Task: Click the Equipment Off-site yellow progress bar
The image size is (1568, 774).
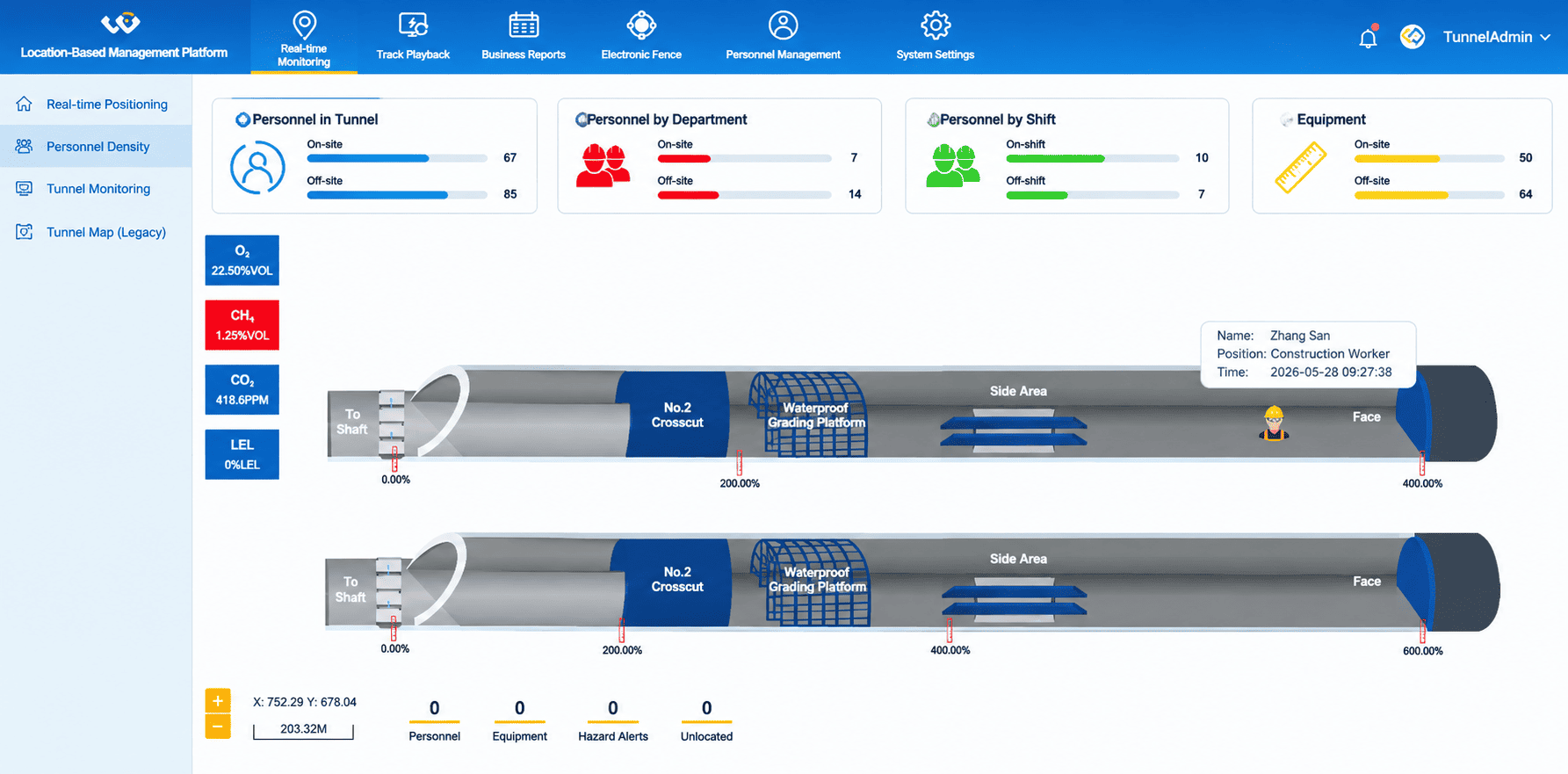Action: pos(1429,195)
